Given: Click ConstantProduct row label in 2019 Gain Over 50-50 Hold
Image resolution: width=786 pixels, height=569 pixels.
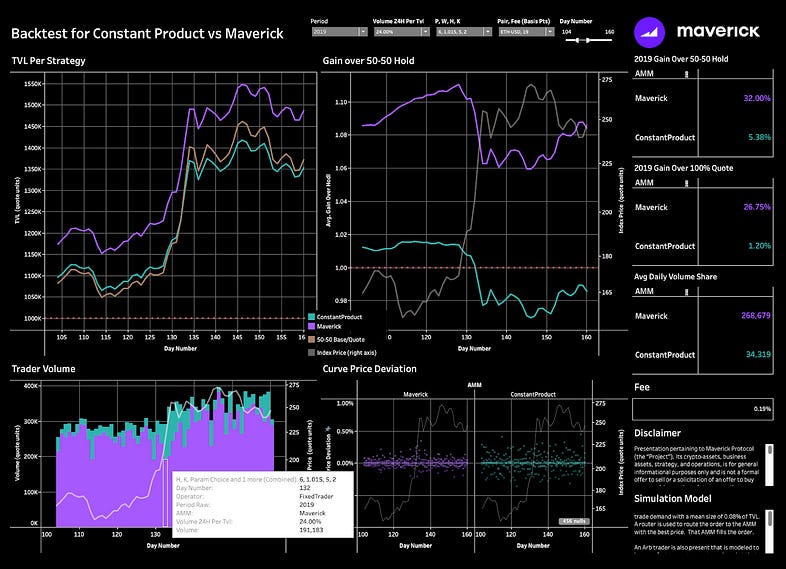Looking at the screenshot, I should (x=665, y=137).
